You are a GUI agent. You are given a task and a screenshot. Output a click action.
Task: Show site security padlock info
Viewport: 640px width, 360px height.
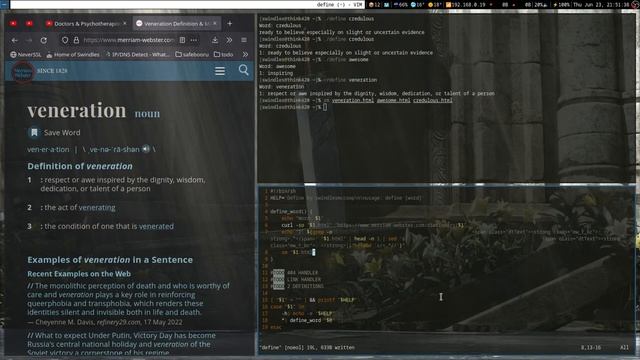[x=76, y=40]
